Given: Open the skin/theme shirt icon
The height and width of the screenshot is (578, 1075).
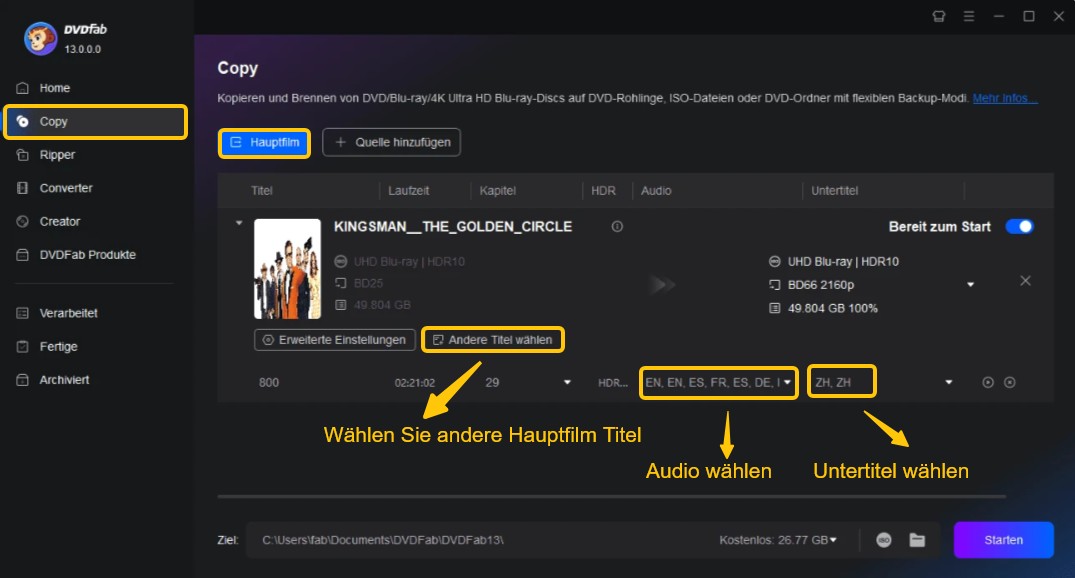Looking at the screenshot, I should [939, 16].
